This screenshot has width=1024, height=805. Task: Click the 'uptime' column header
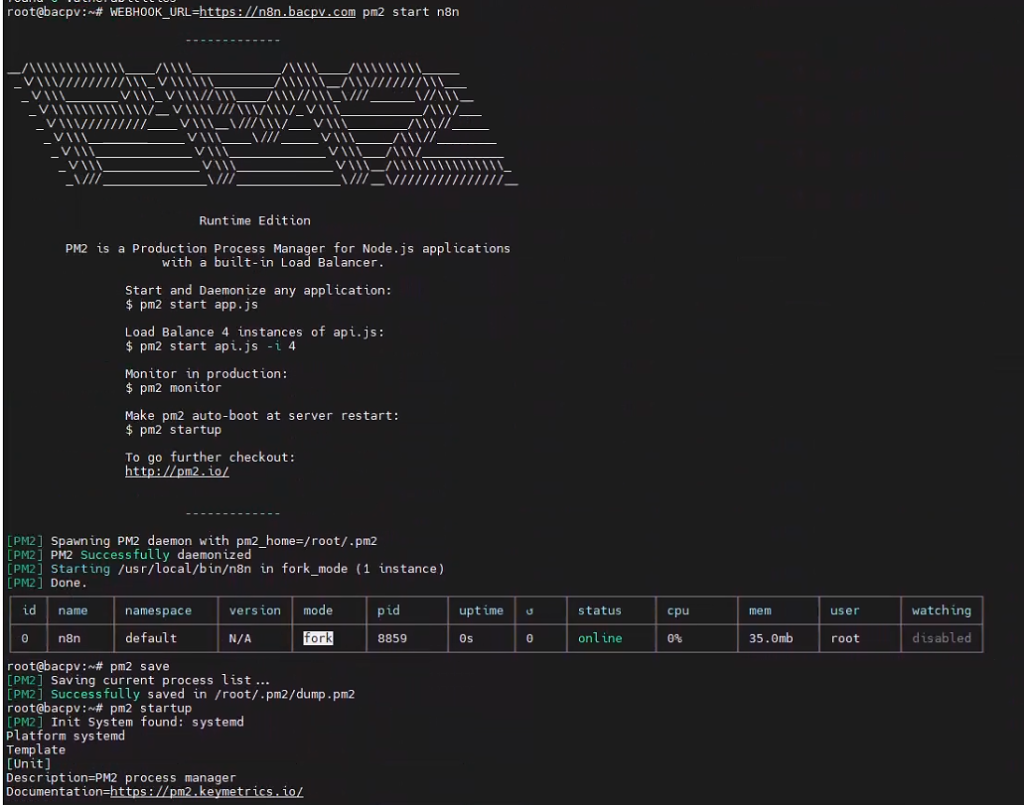pyautogui.click(x=481, y=610)
